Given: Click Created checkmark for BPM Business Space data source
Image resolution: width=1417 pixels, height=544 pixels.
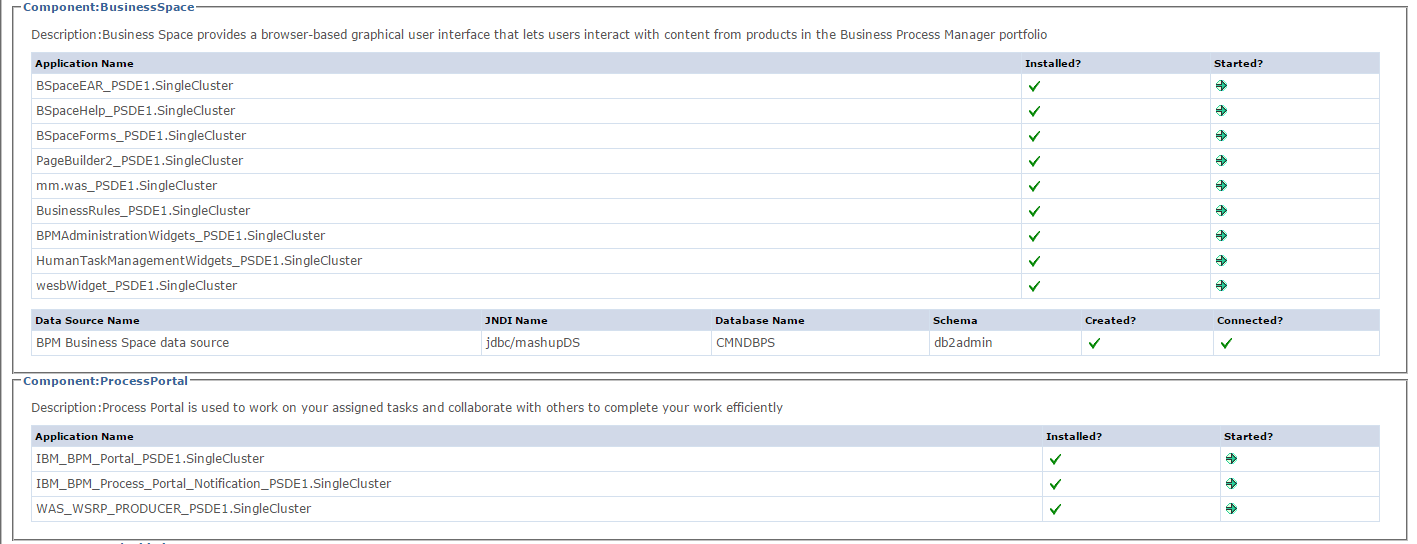Looking at the screenshot, I should pyautogui.click(x=1094, y=343).
